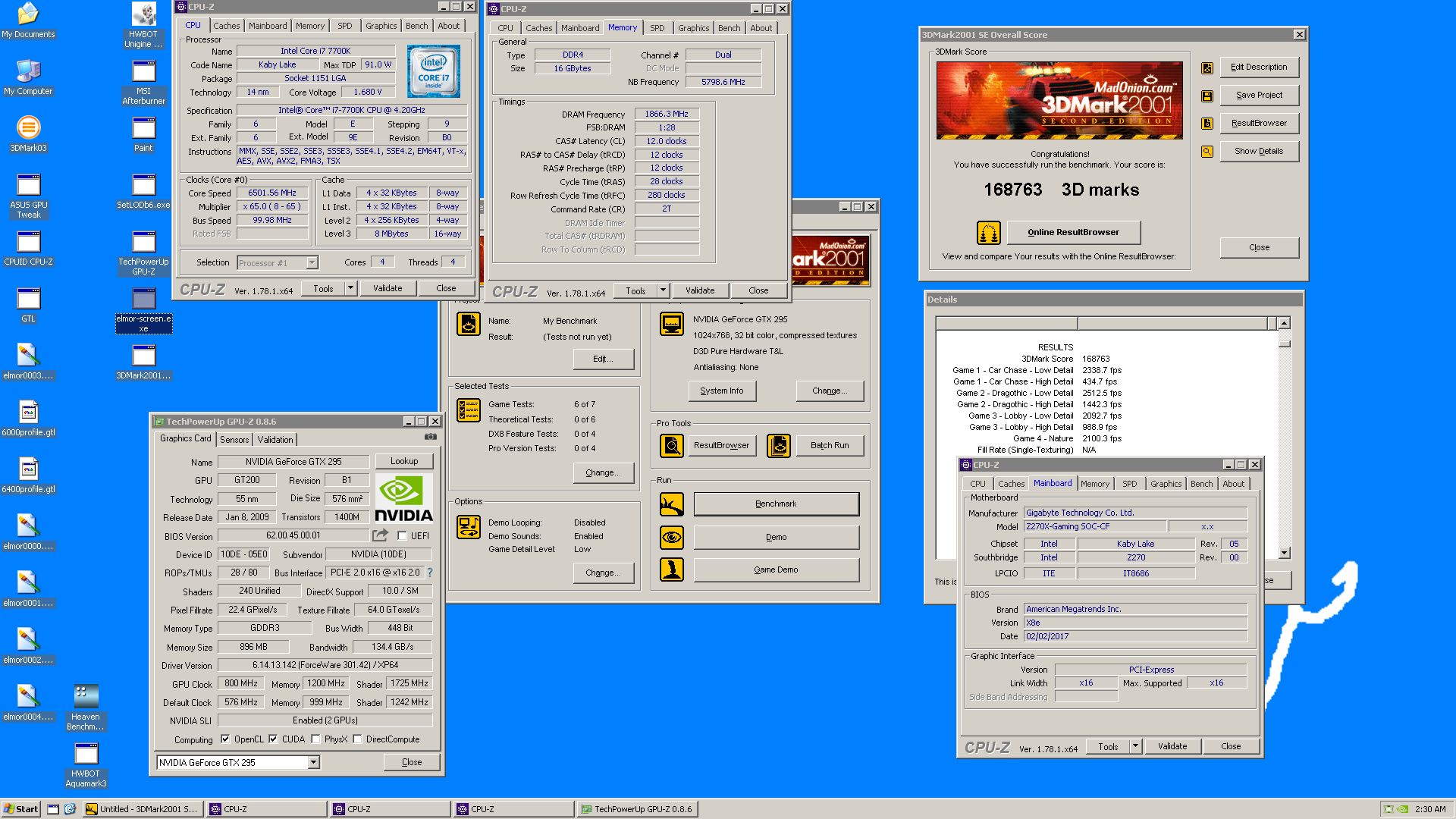Launch Heaven Benchmark desktop shortcut
The width and height of the screenshot is (1456, 819).
[86, 708]
